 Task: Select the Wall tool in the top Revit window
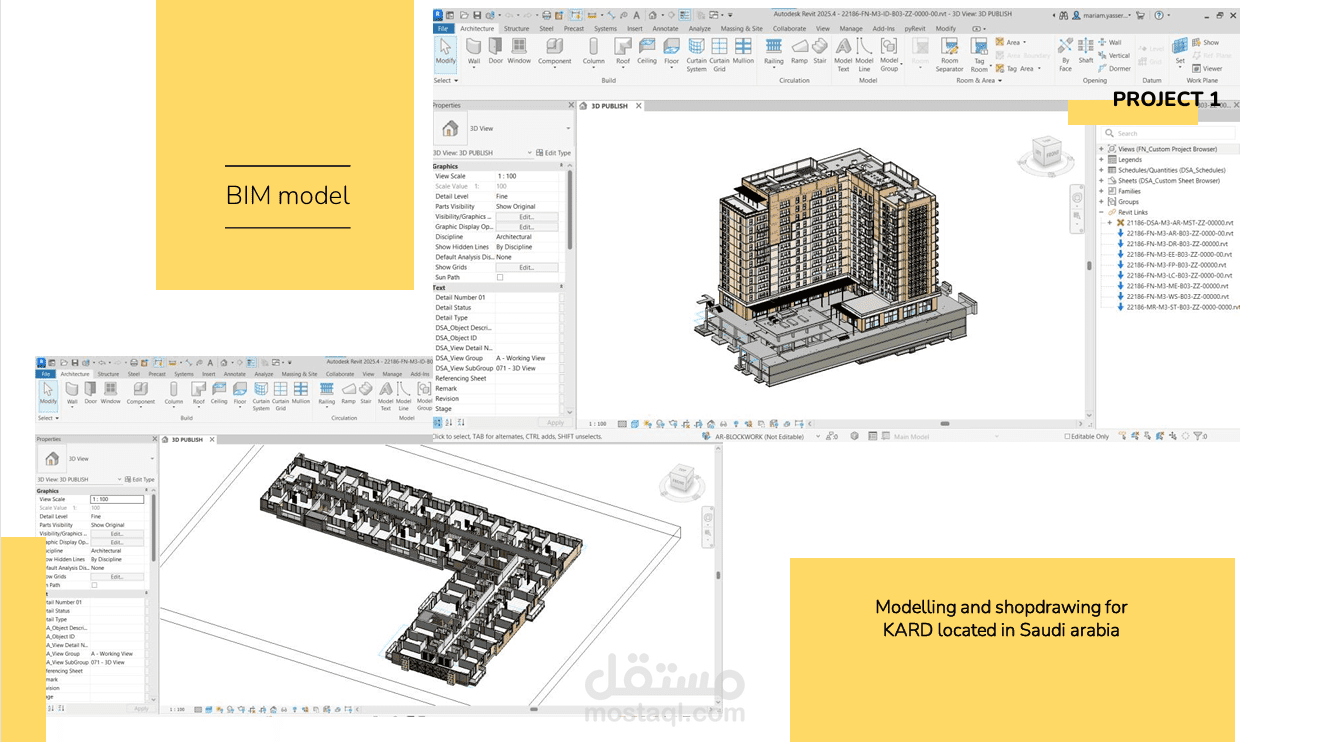(x=473, y=50)
